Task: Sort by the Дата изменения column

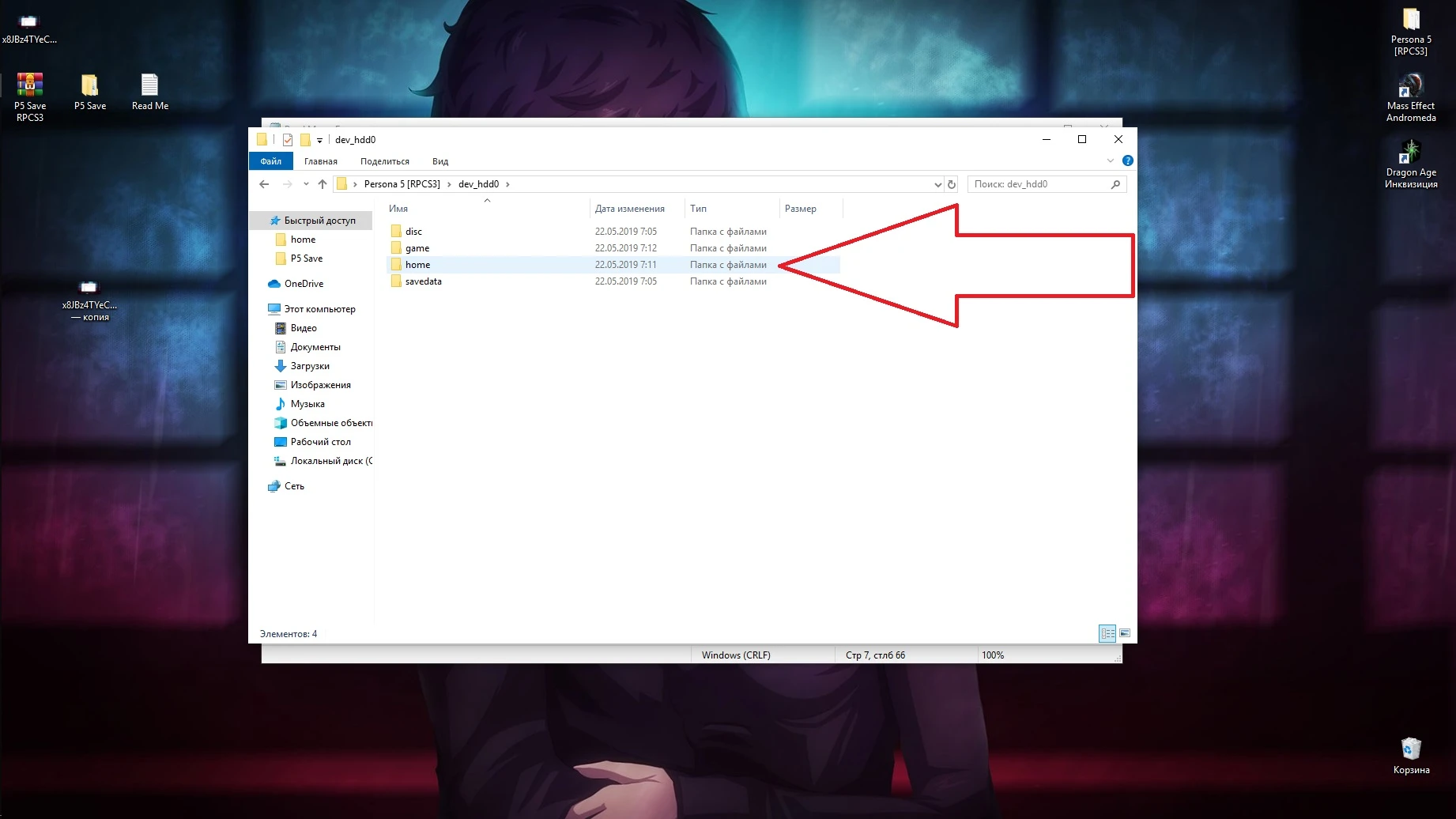Action: pyautogui.click(x=637, y=209)
